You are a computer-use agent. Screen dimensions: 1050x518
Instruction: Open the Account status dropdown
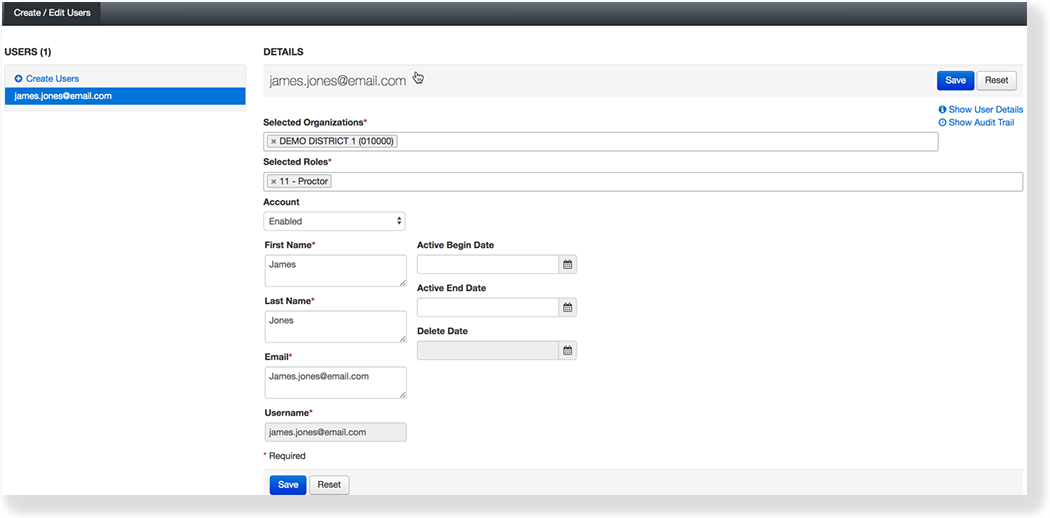[x=334, y=221]
